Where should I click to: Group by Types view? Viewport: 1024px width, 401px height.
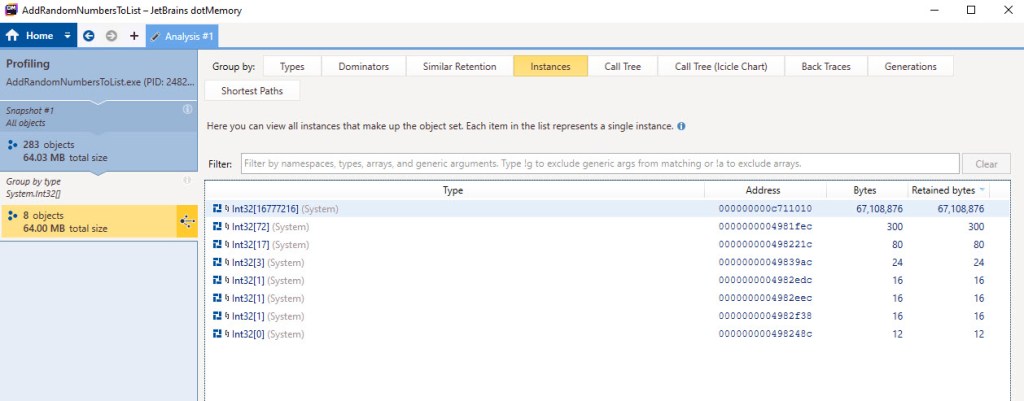(x=292, y=67)
